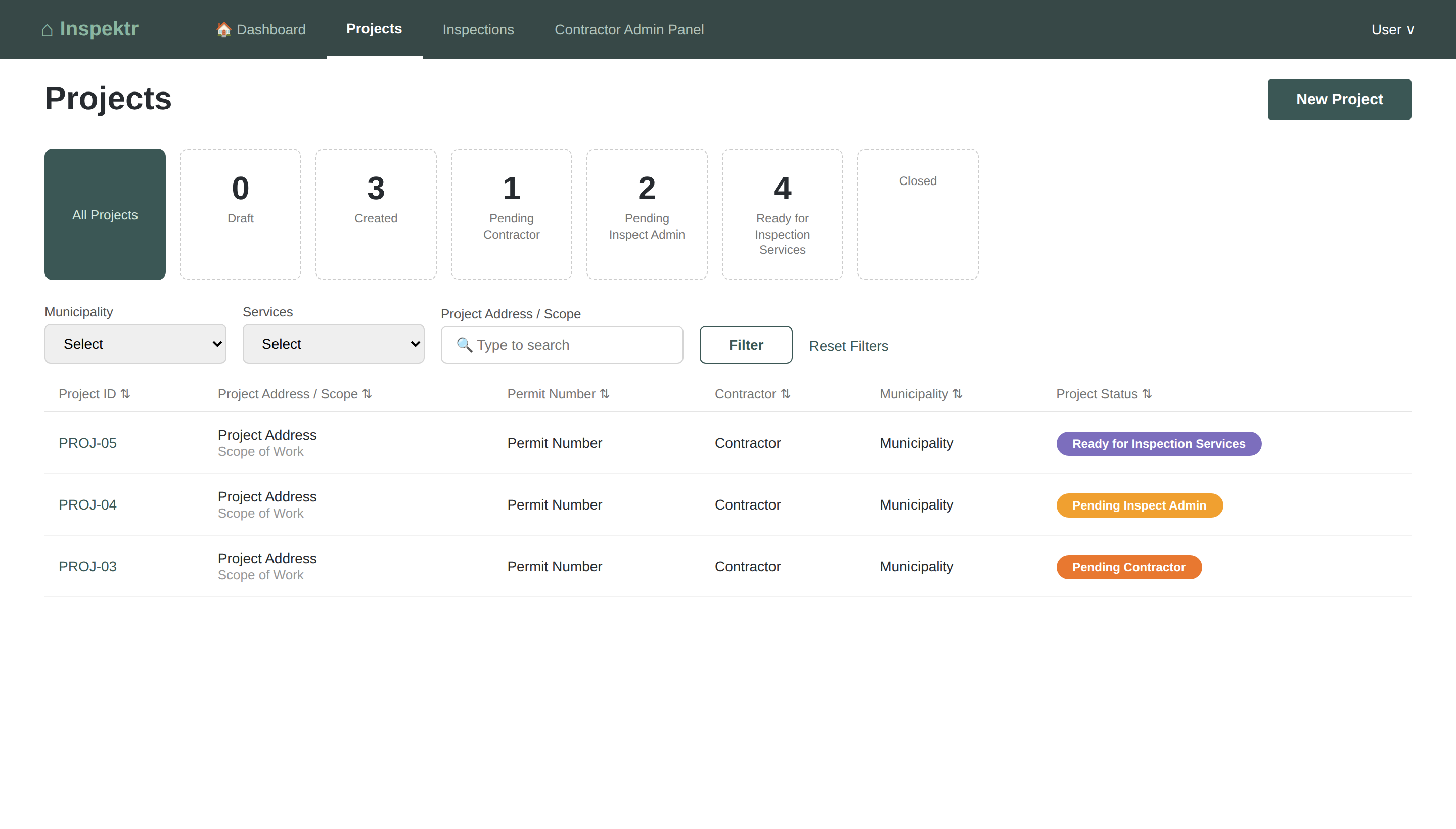Open the Municipality select dropdown
Screen dimensions: 1456x829
(x=135, y=344)
